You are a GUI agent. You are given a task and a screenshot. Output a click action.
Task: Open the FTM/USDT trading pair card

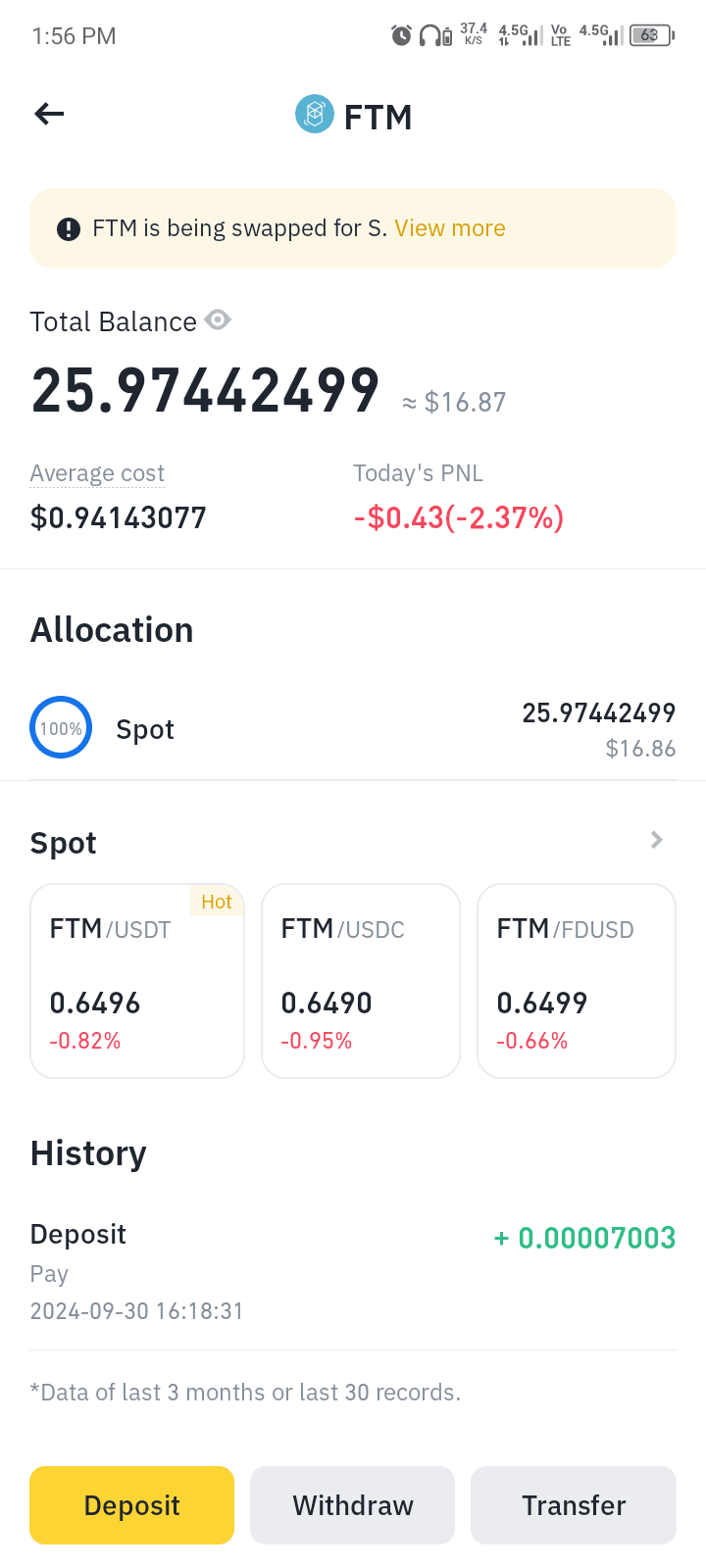(137, 981)
